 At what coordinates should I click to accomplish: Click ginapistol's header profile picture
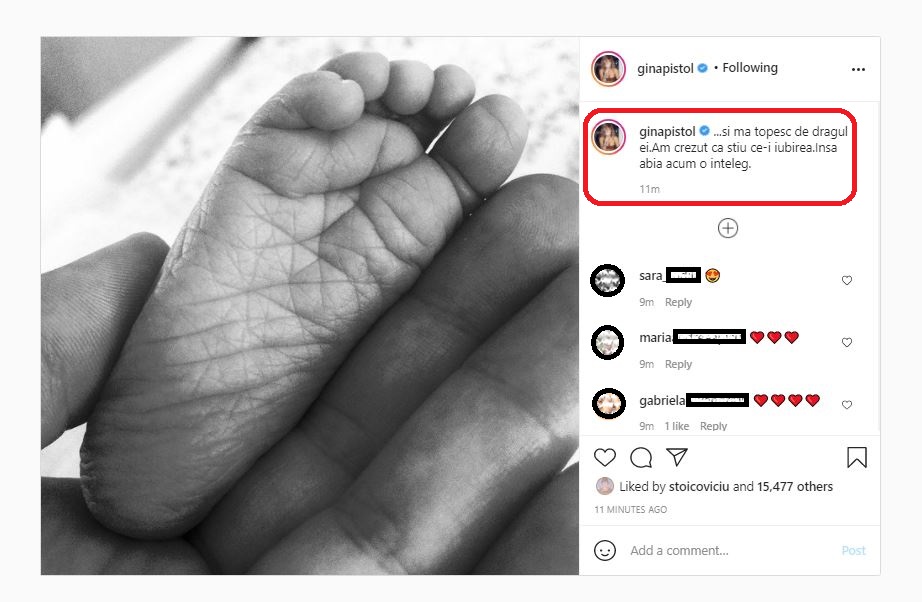click(x=609, y=68)
